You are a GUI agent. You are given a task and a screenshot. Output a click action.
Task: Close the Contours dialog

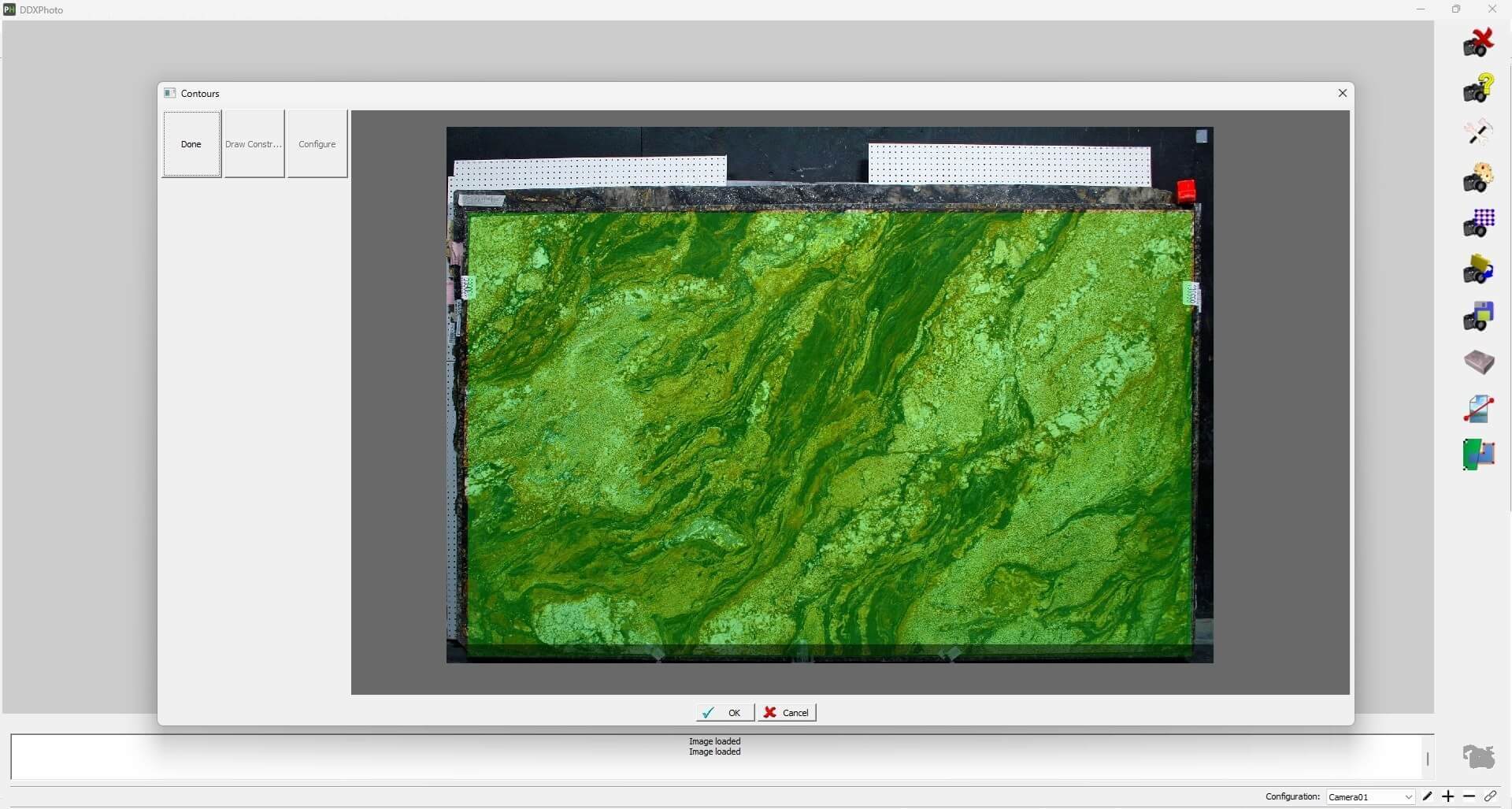click(x=1343, y=93)
